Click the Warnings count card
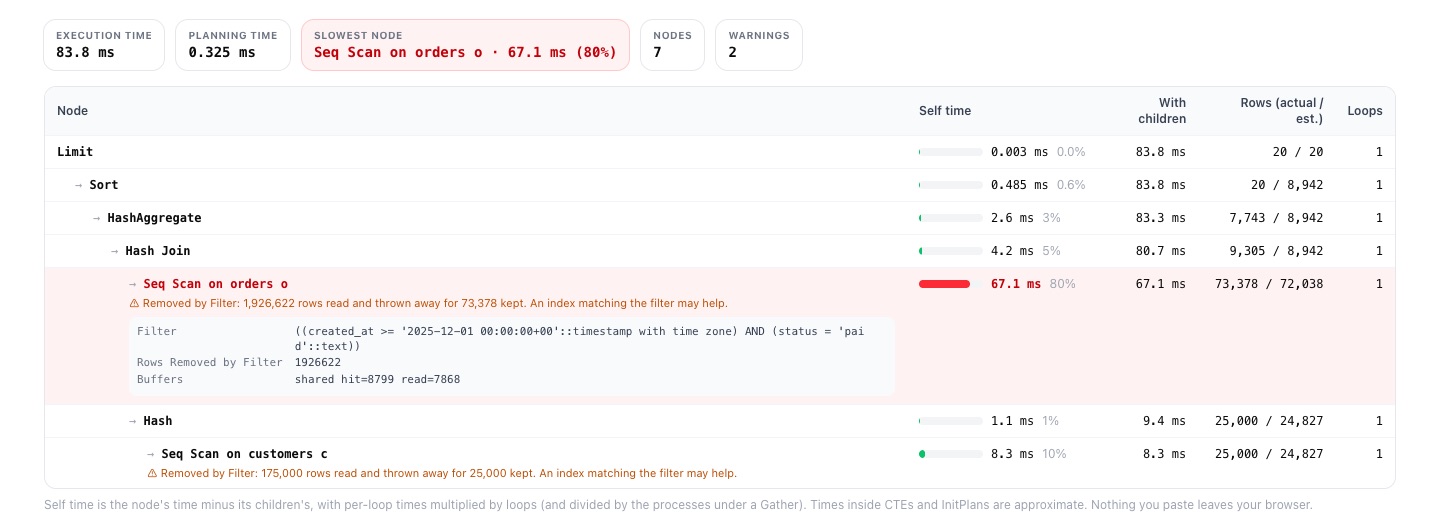The height and width of the screenshot is (520, 1440). click(759, 45)
